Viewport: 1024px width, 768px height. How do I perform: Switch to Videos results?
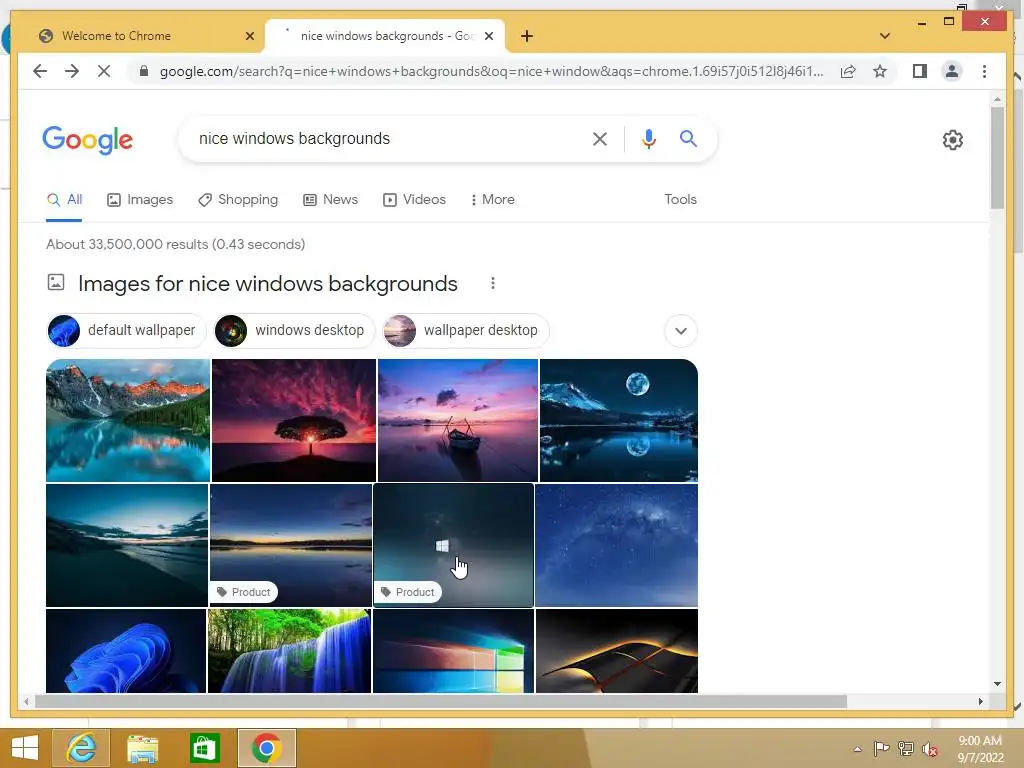[x=414, y=200]
